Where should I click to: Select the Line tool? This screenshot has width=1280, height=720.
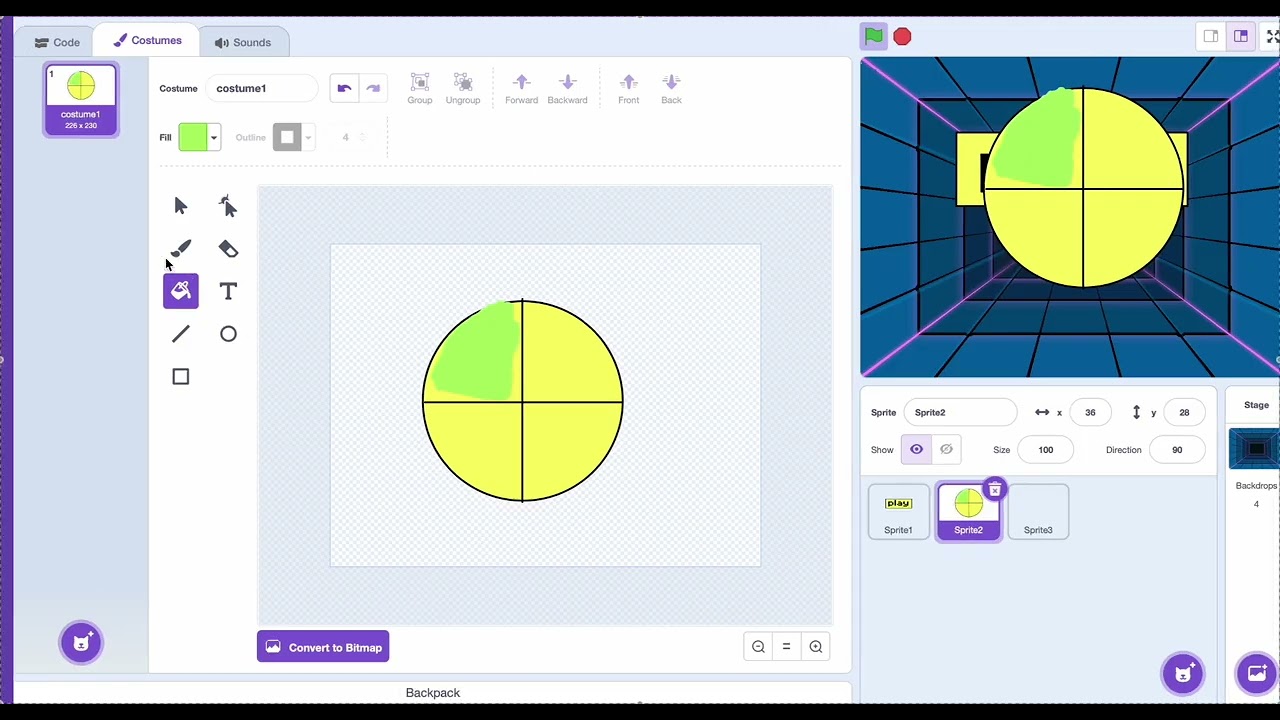(180, 334)
